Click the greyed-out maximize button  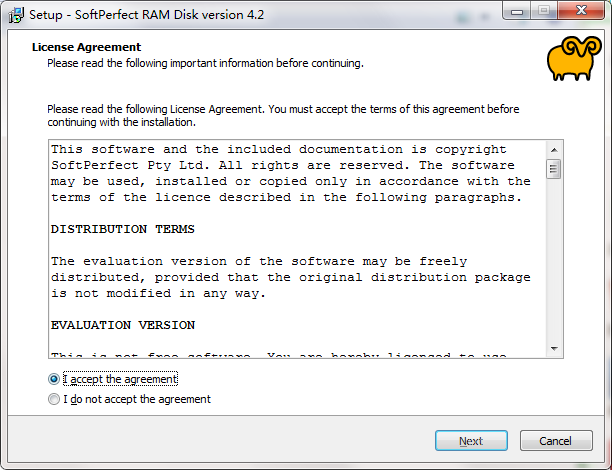click(x=544, y=11)
